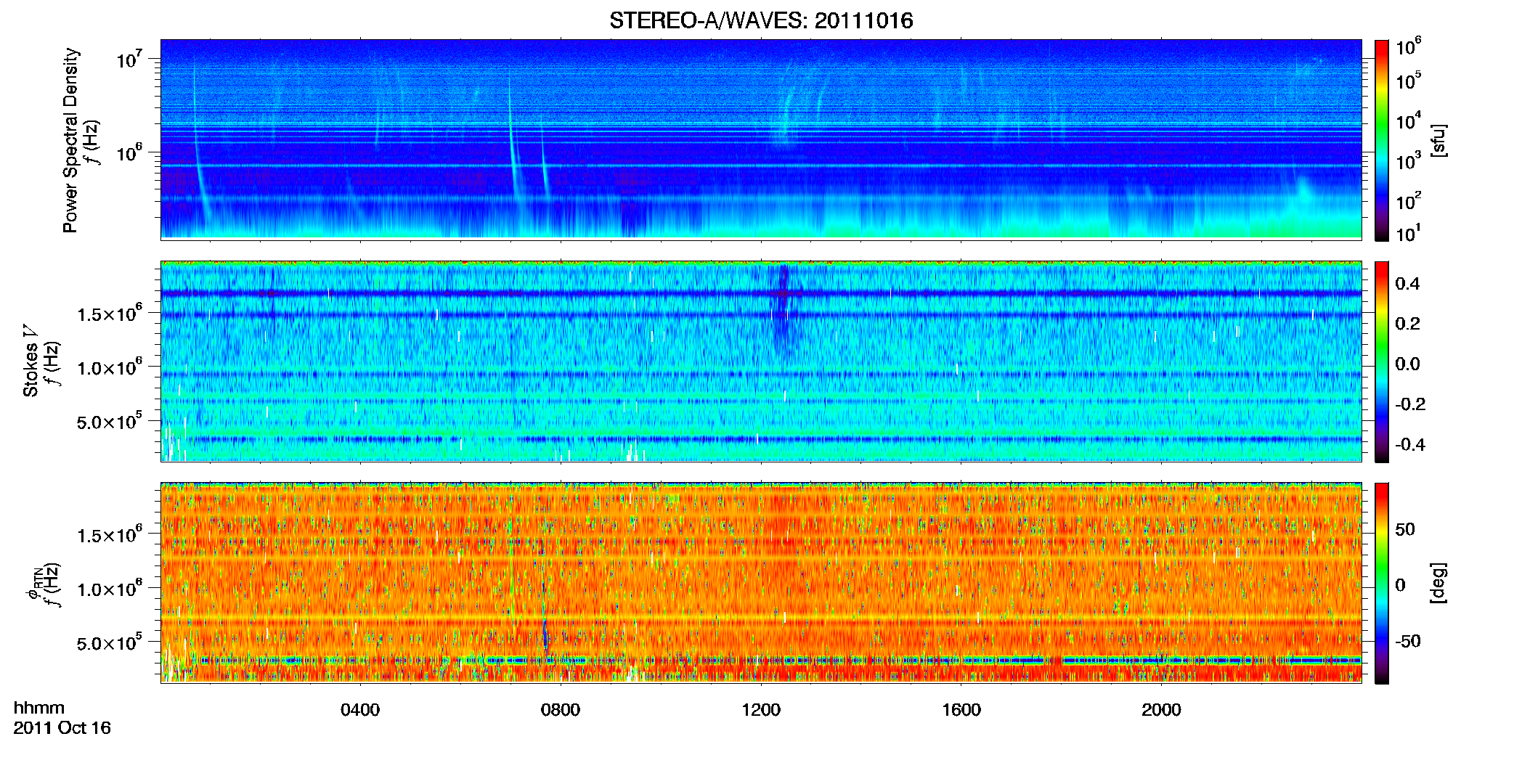Select the Power Spectral Density spectrogram panel
The image size is (1522, 784).
(x=761, y=139)
